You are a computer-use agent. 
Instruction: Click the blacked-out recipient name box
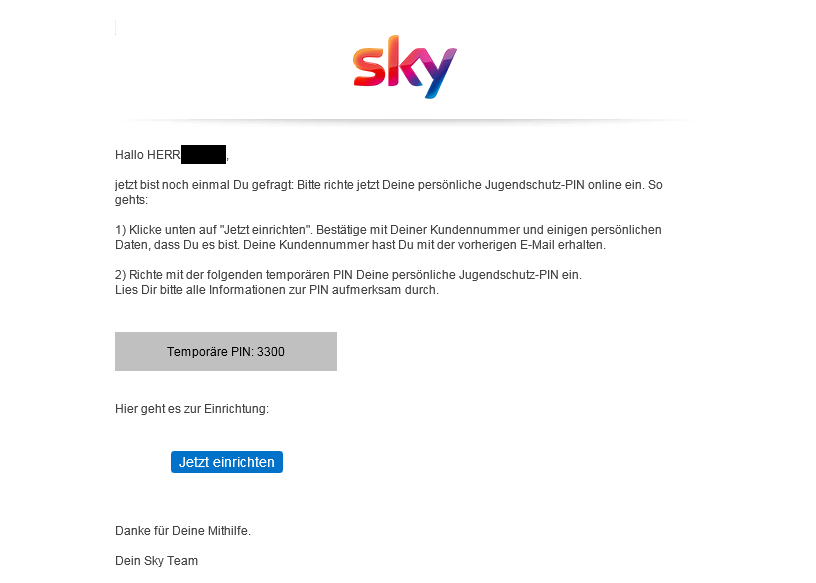[x=203, y=155]
